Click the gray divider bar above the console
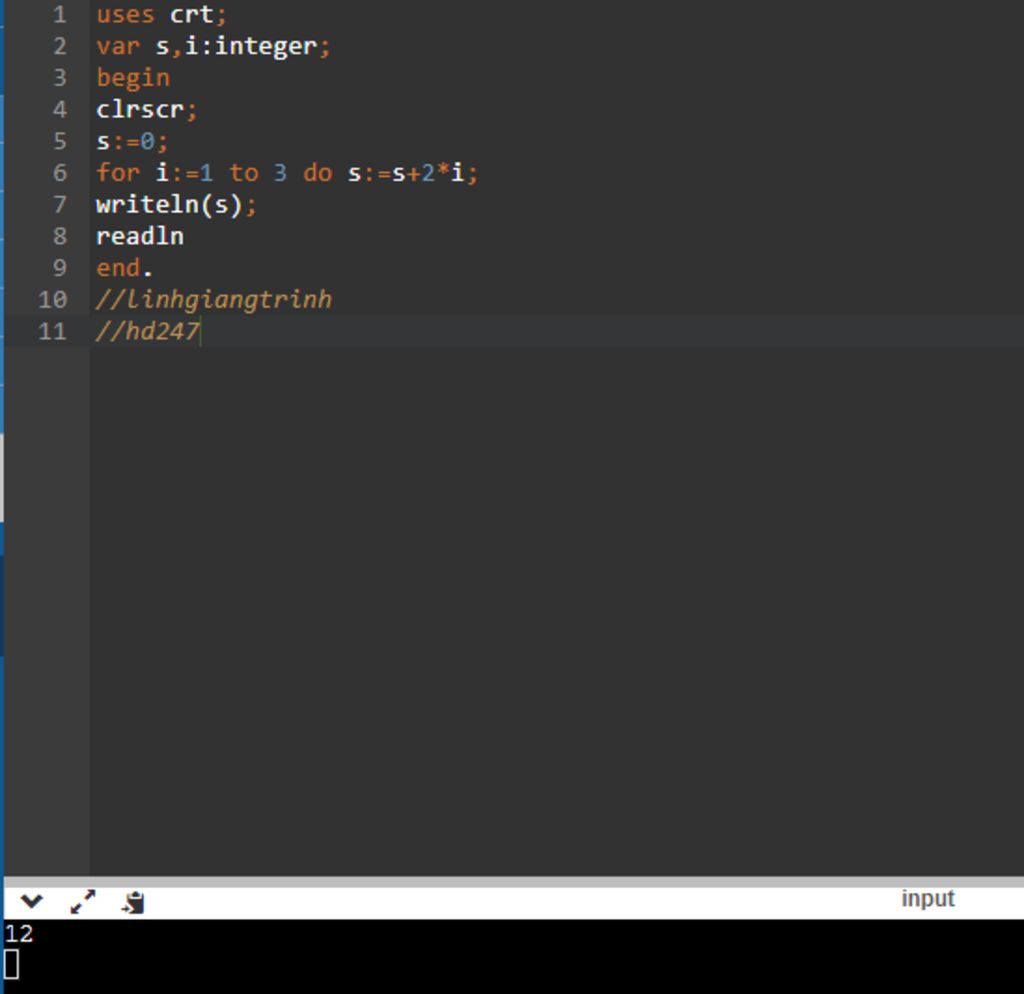 (513, 882)
